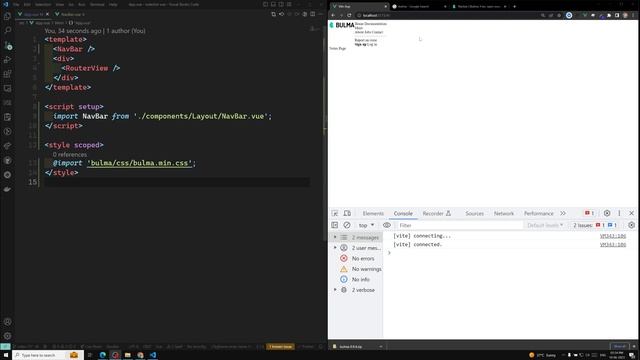Switch to the Performance tab in DevTools
This screenshot has height=360, width=640.
pyautogui.click(x=538, y=213)
